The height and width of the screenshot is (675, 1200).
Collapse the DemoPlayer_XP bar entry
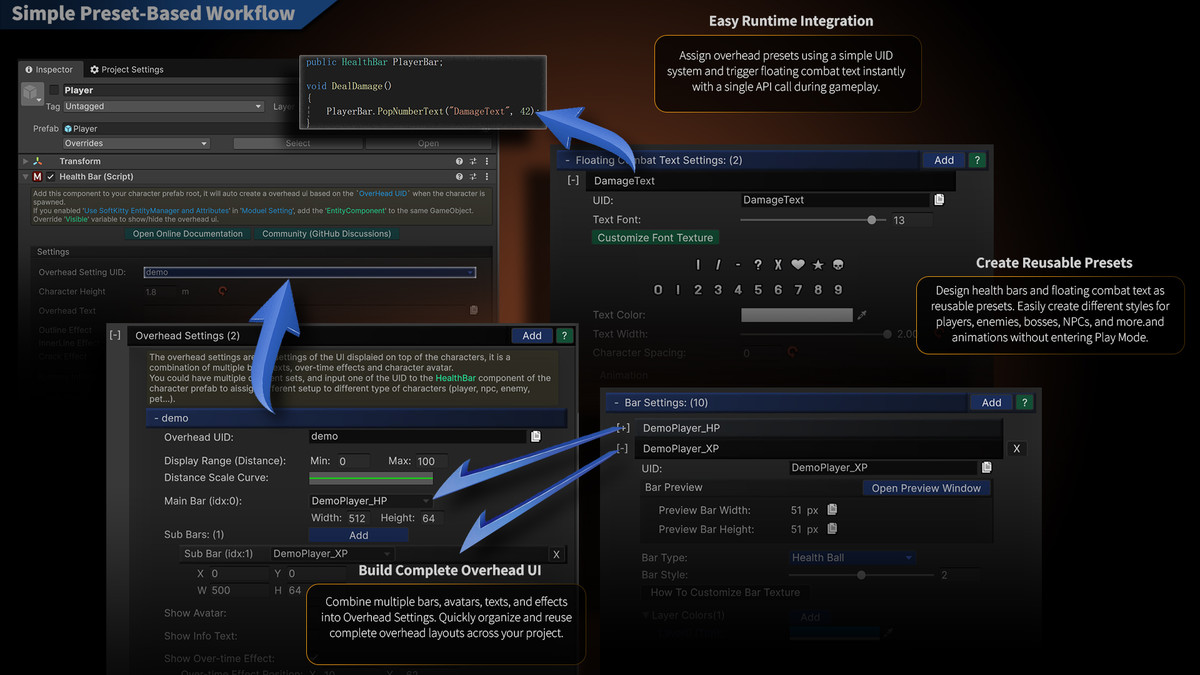pyautogui.click(x=622, y=449)
